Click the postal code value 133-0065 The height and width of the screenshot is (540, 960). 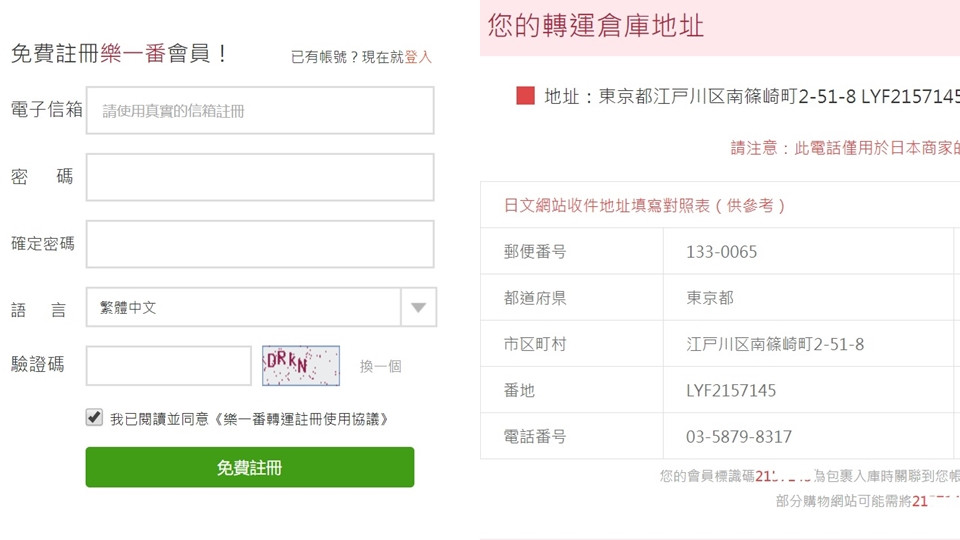pyautogui.click(x=722, y=252)
